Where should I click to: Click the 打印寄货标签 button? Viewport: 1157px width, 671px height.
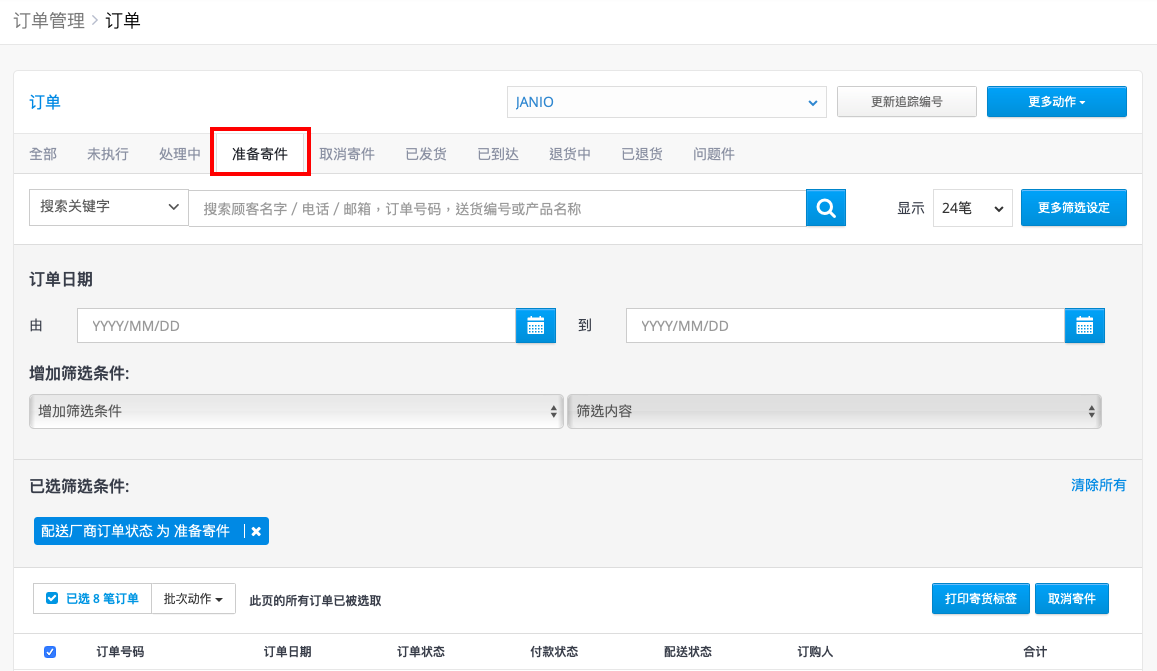tap(981, 599)
